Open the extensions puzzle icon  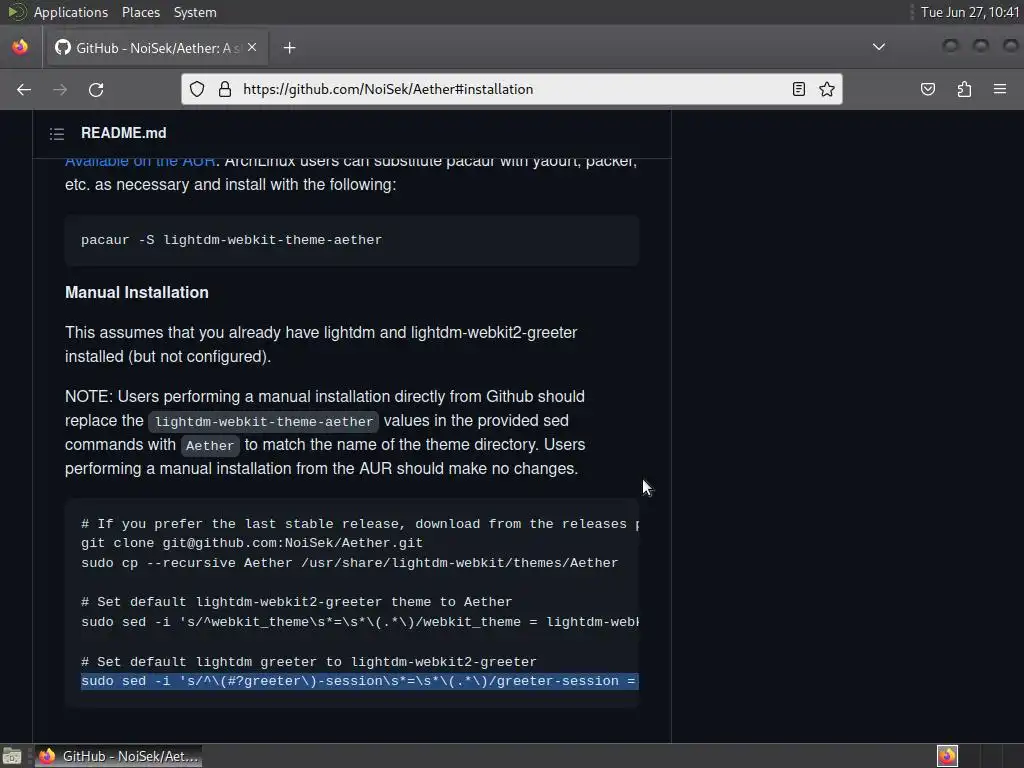964,89
